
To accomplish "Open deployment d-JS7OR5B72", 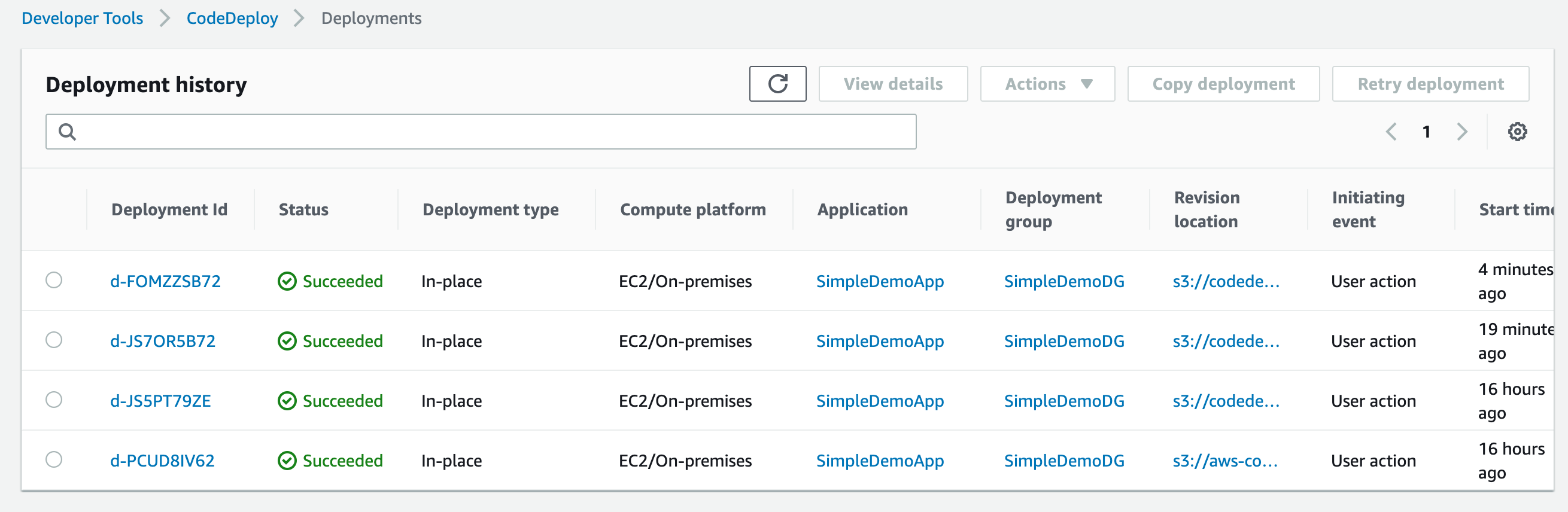I will (x=163, y=341).
